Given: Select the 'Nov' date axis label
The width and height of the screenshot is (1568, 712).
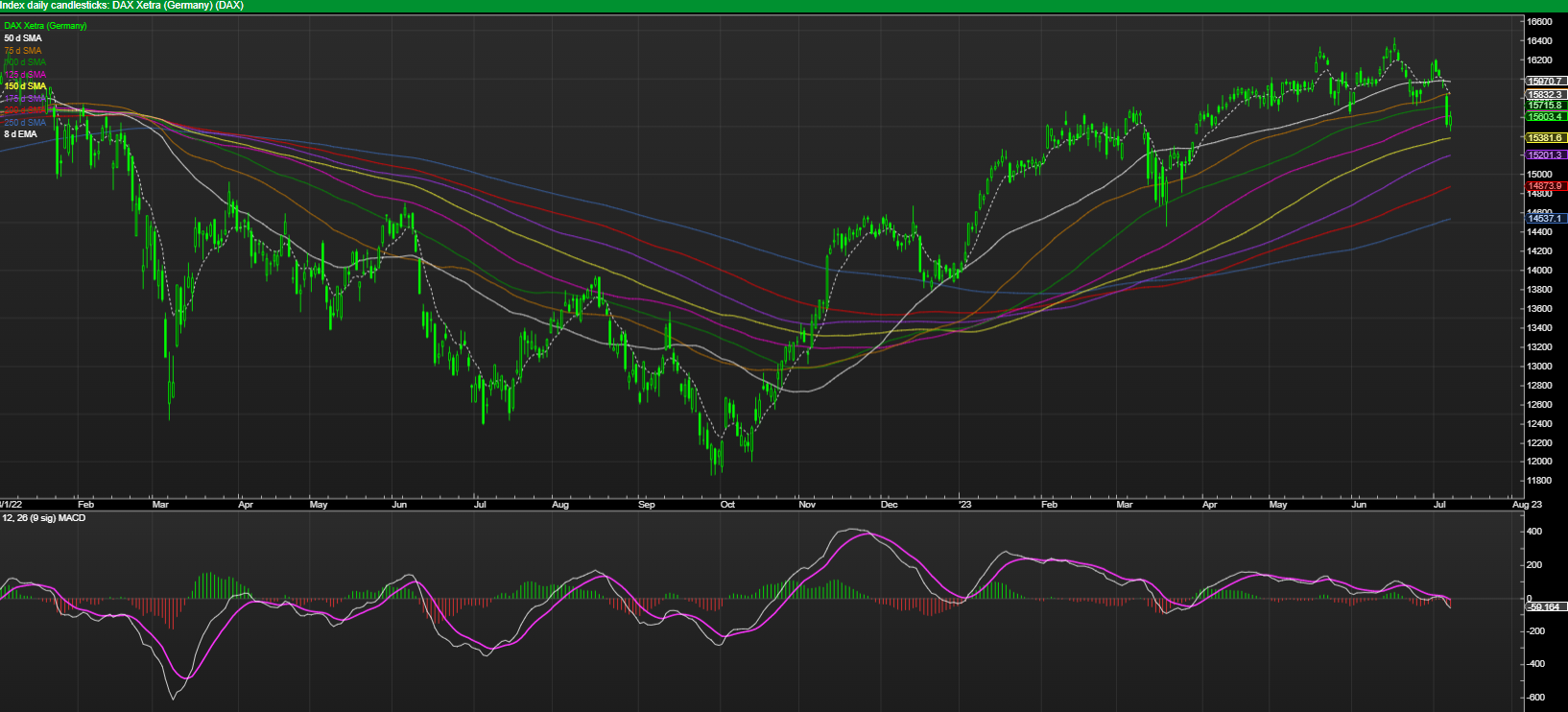Looking at the screenshot, I should [807, 505].
